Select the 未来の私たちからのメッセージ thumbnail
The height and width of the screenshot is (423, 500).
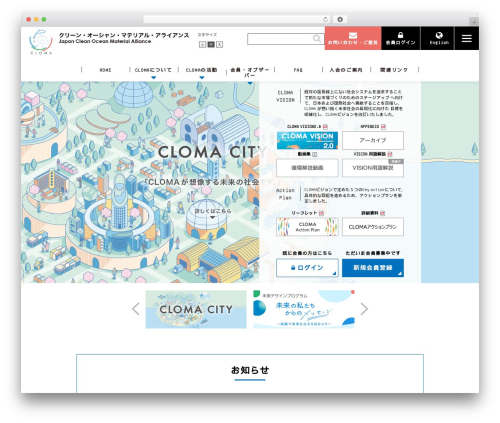(304, 309)
